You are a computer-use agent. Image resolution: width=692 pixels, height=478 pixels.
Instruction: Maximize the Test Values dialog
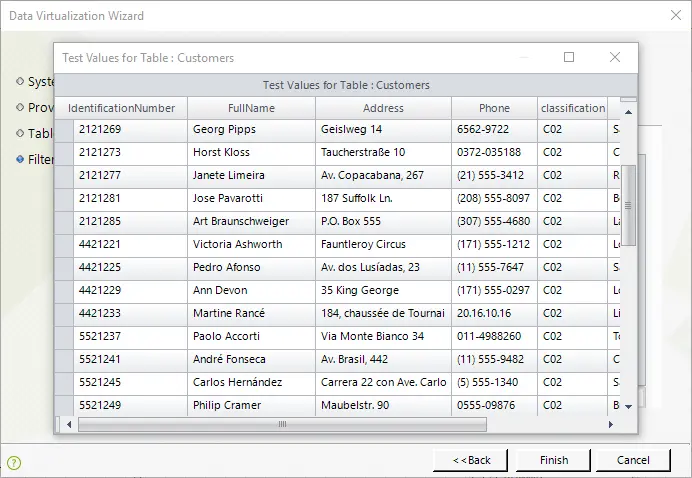(x=569, y=57)
